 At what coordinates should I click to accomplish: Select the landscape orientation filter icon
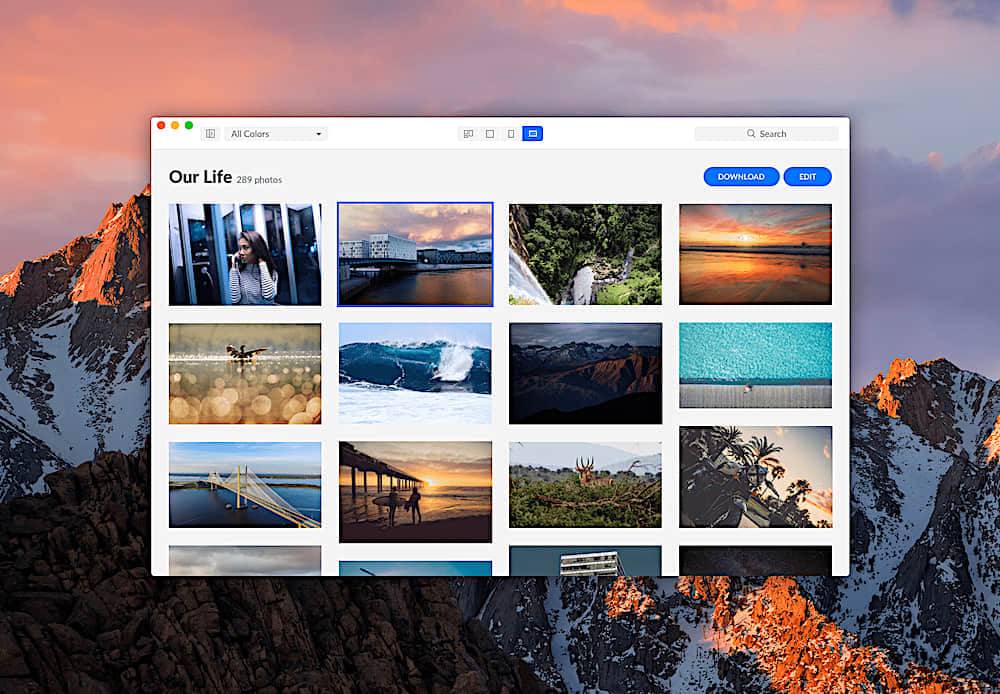click(x=533, y=134)
